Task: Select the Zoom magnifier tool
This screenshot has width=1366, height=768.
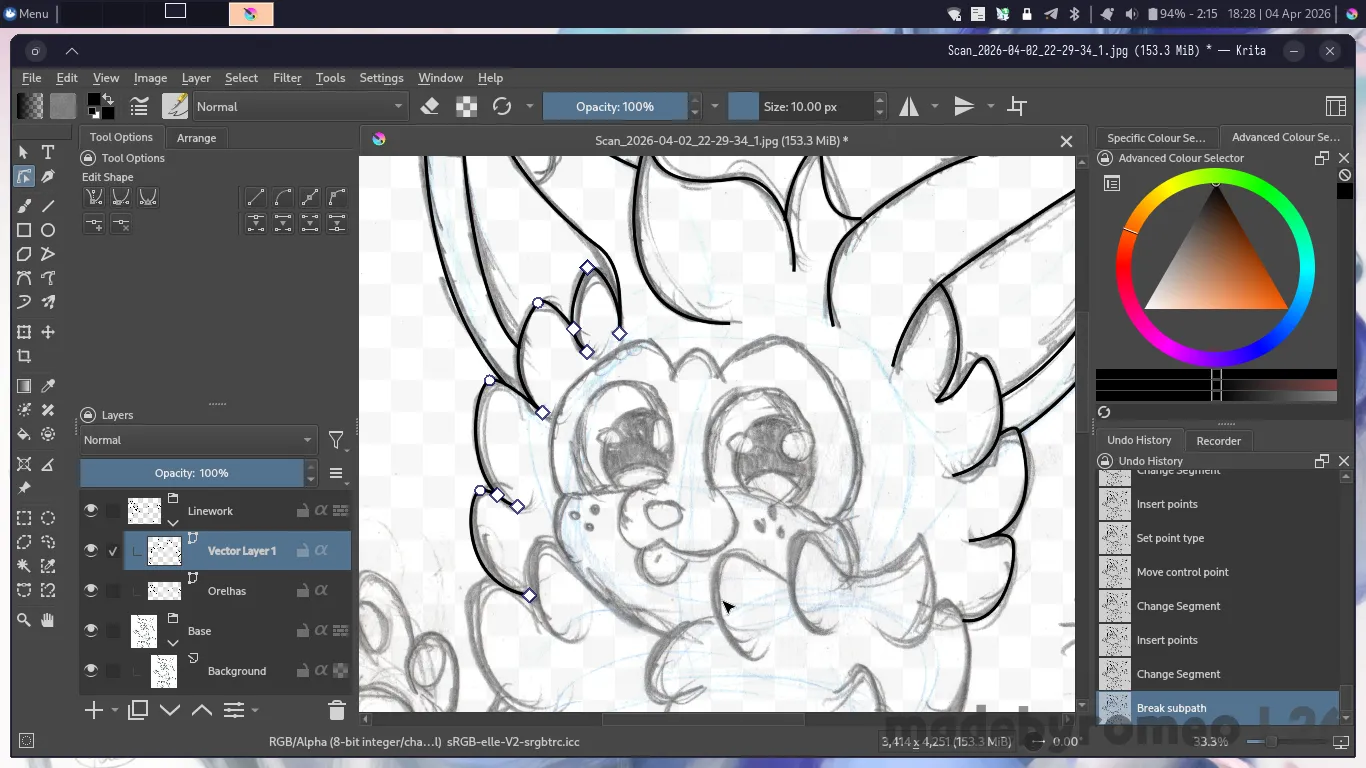Action: [24, 620]
